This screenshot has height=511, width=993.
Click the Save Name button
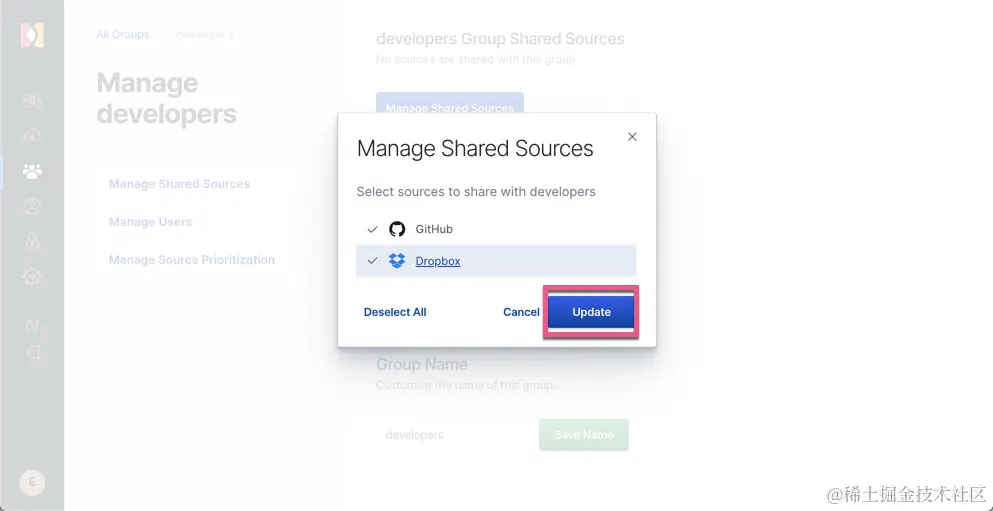tap(584, 435)
